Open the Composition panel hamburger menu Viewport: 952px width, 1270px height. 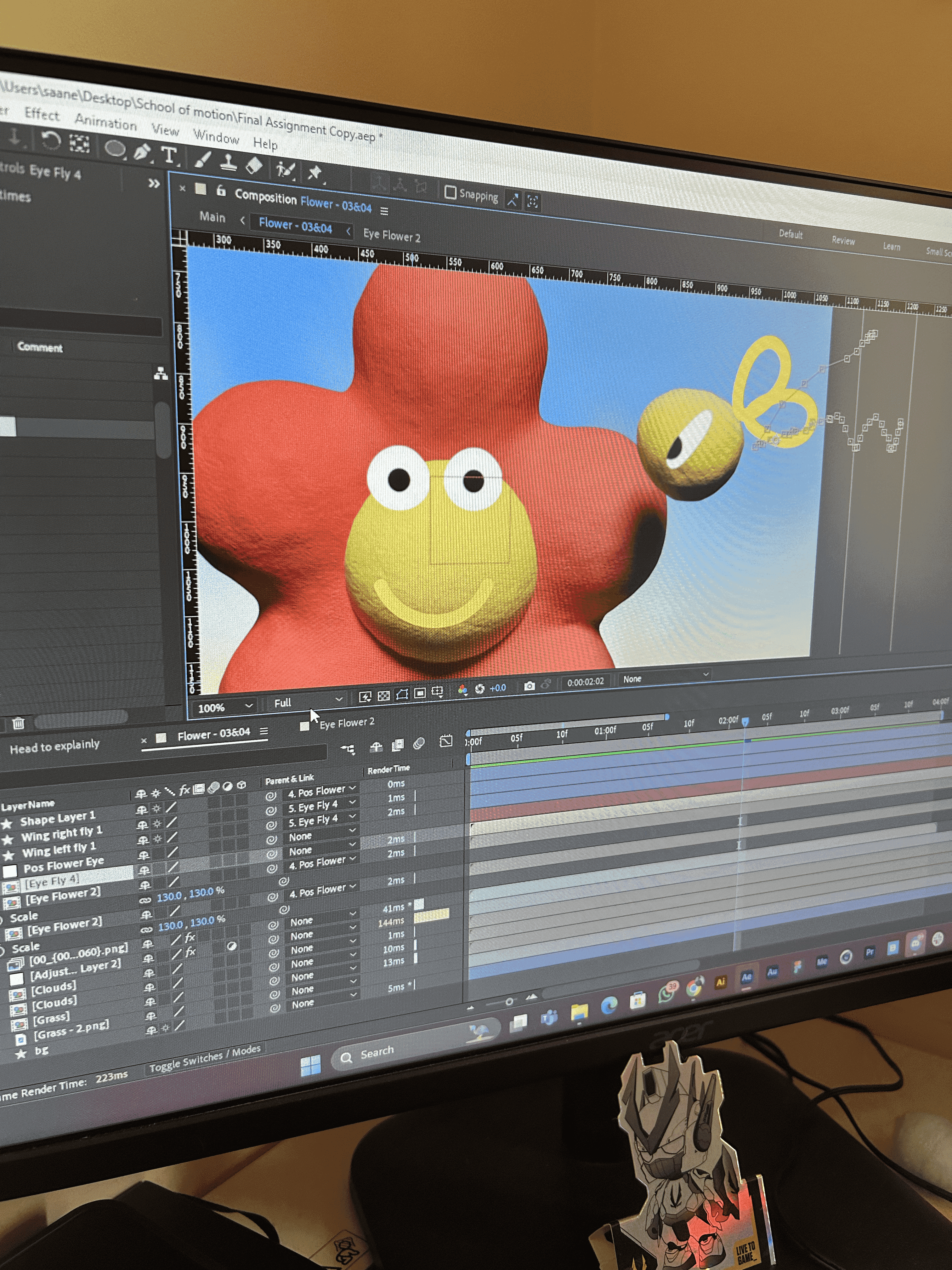point(384,211)
